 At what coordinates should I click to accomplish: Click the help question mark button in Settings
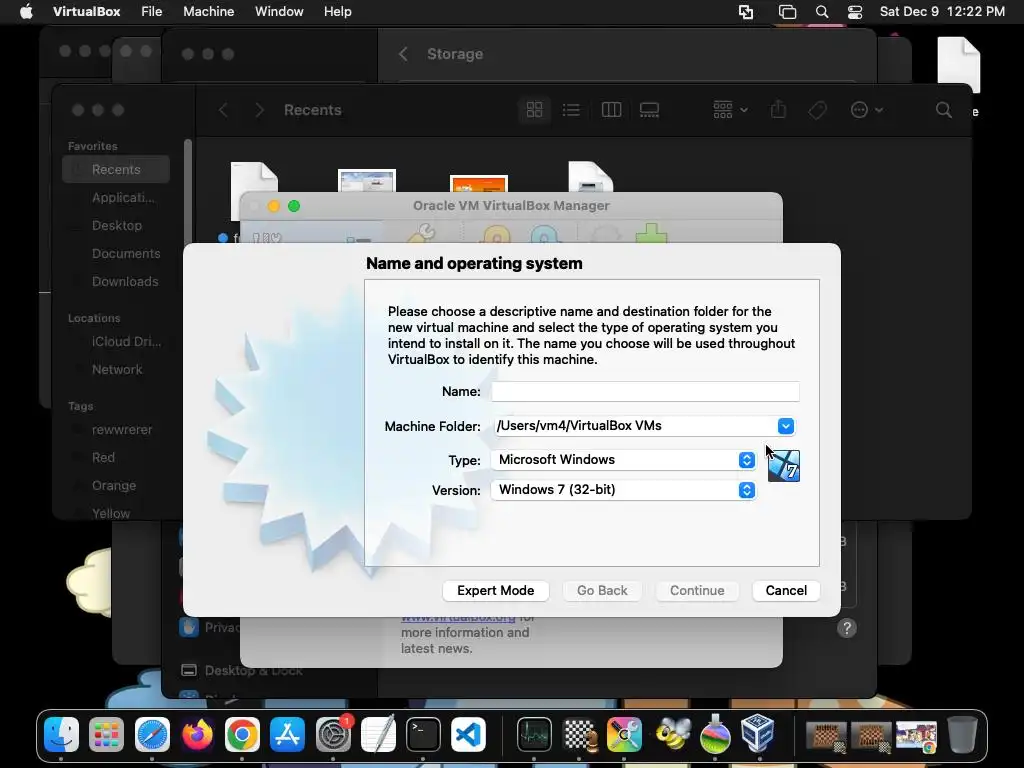(846, 628)
